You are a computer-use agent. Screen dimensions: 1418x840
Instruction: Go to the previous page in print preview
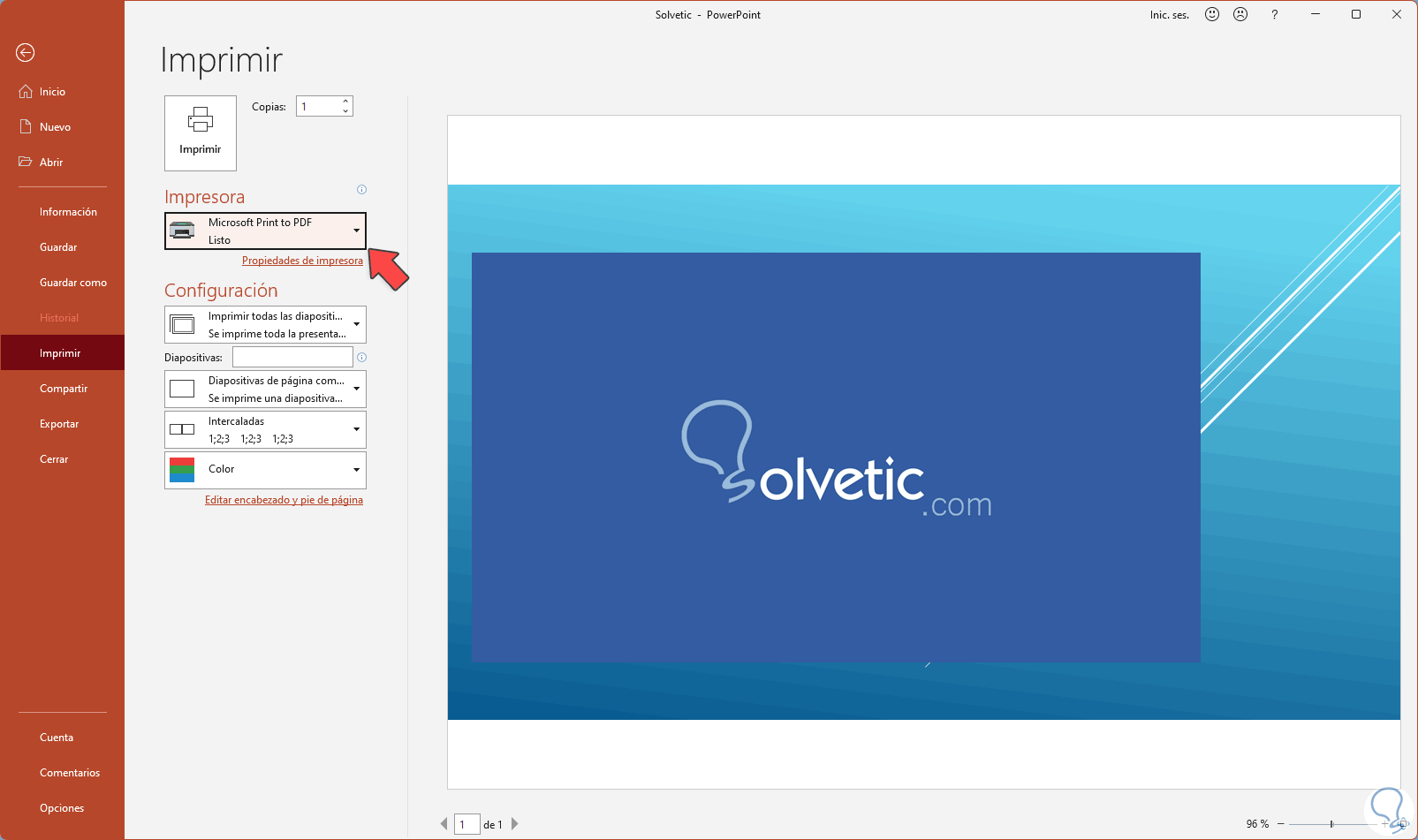[x=444, y=824]
